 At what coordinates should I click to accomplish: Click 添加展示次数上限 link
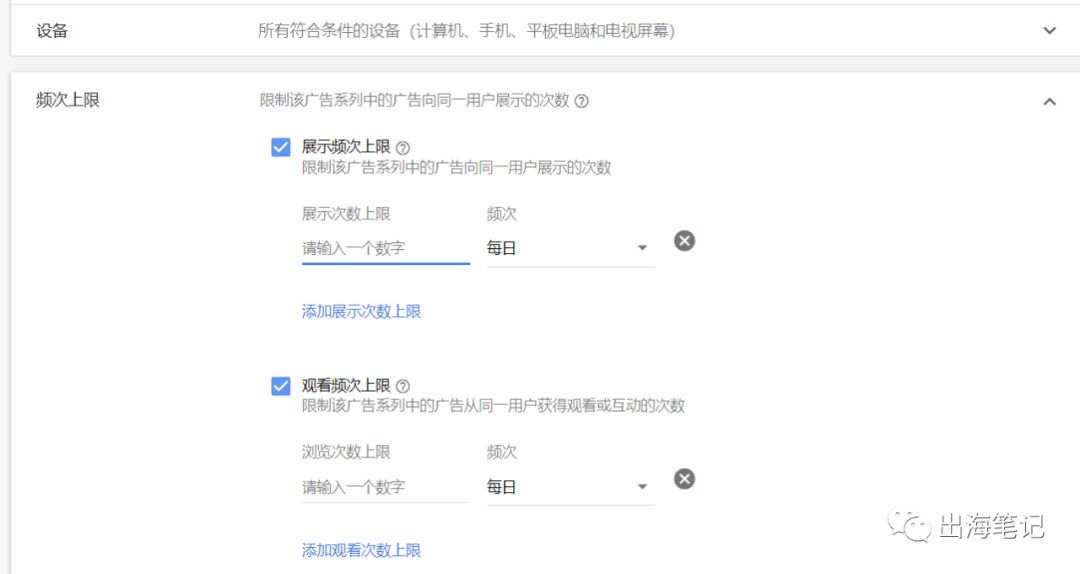[361, 311]
